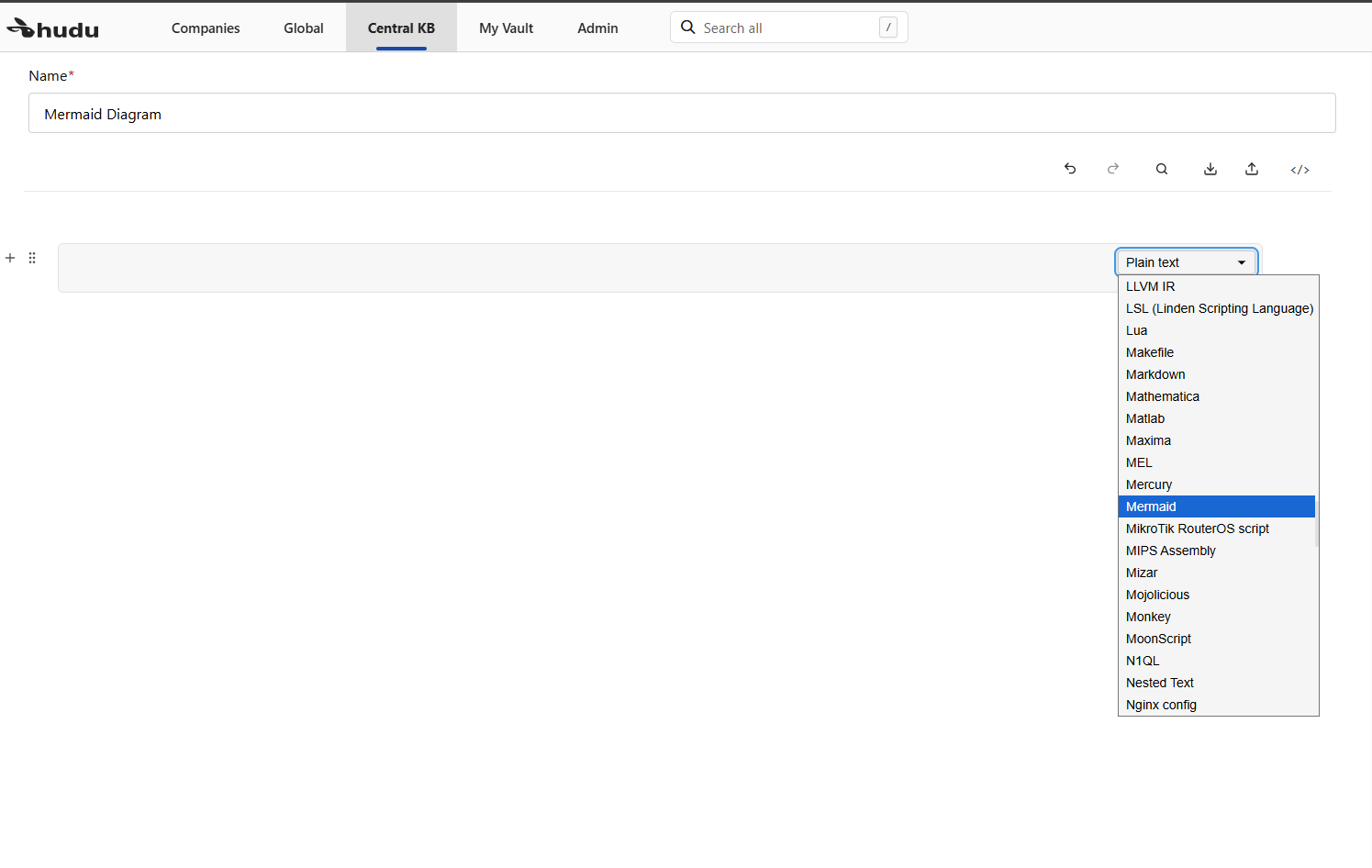This screenshot has width=1372, height=868.
Task: Select LSL (Linden Scripting Language) option
Action: [1217, 308]
